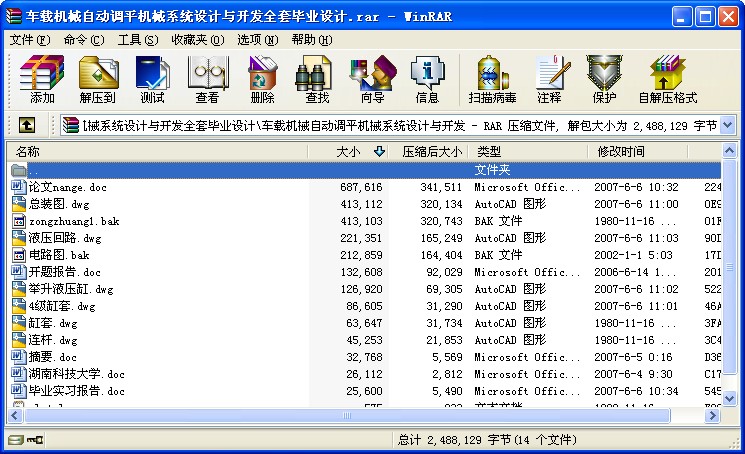Select file 湖南科技大学.doc
The height and width of the screenshot is (454, 745).
coord(76,374)
